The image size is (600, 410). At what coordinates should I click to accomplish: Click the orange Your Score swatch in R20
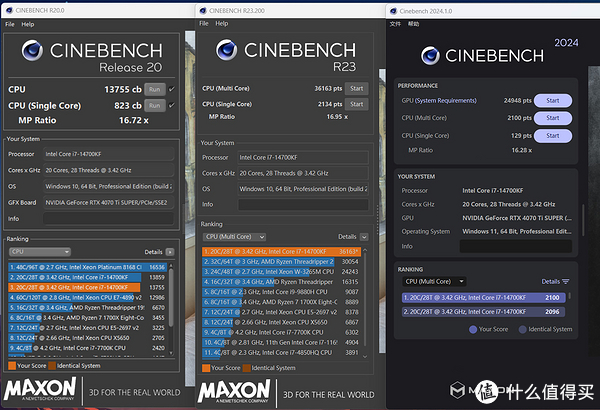11,367
